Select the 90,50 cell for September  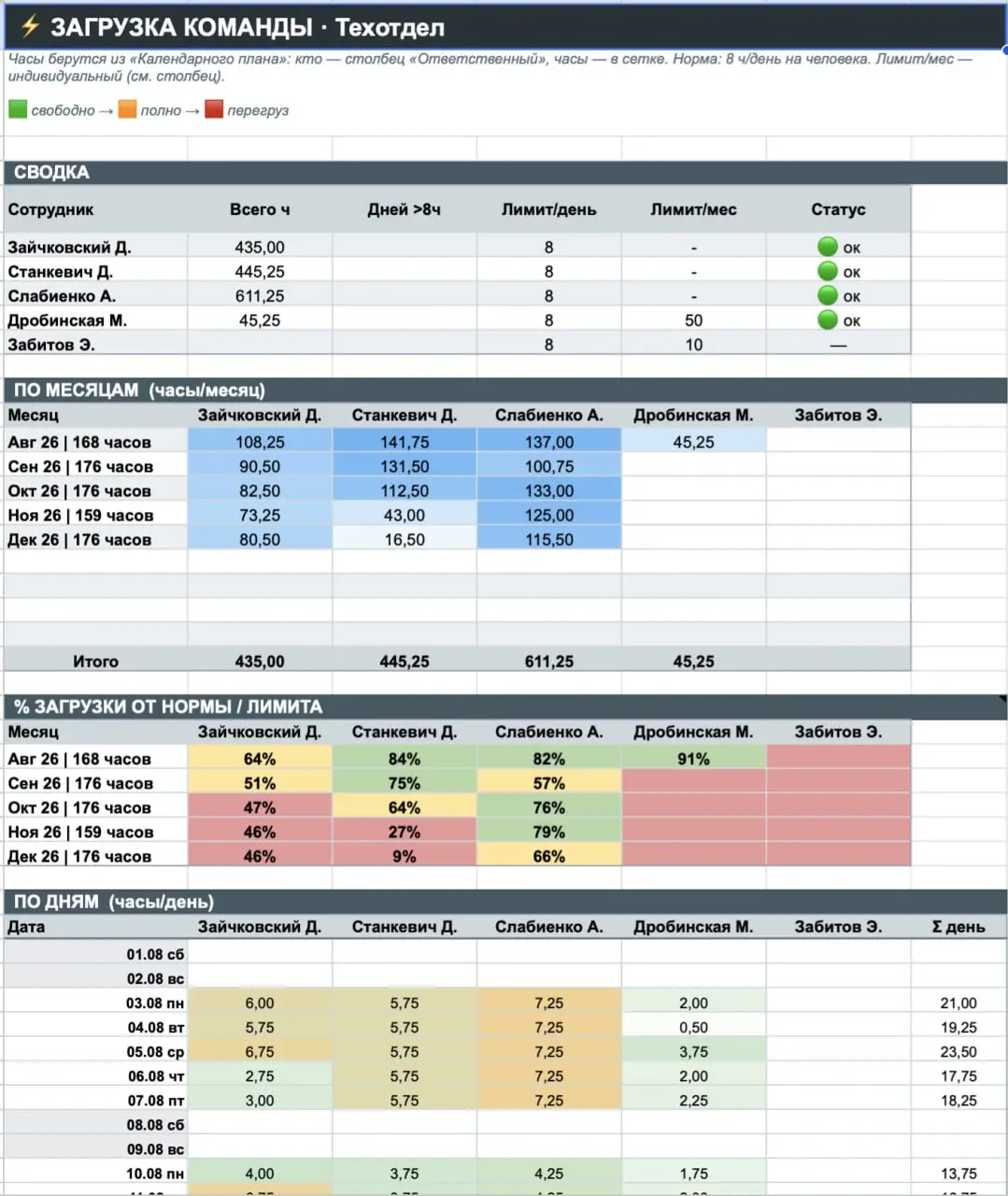260,465
